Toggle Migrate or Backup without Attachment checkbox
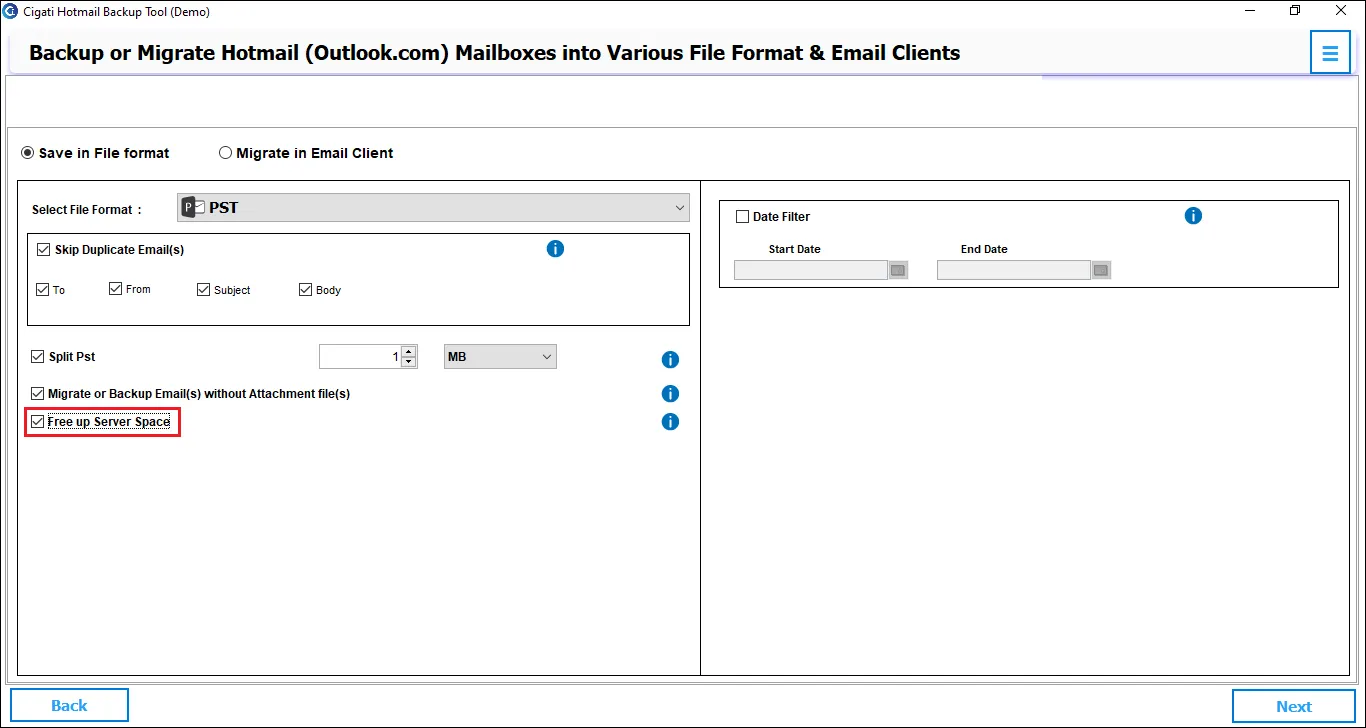Image resolution: width=1366 pixels, height=728 pixels. [38, 394]
